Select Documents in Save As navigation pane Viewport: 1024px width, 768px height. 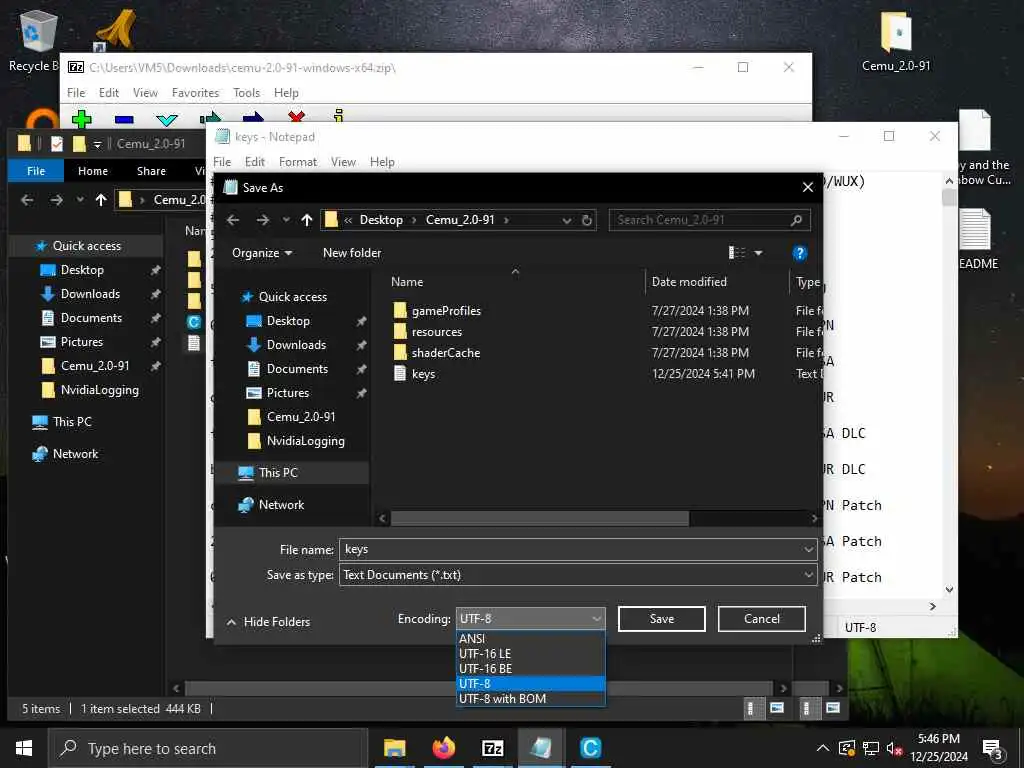point(297,369)
